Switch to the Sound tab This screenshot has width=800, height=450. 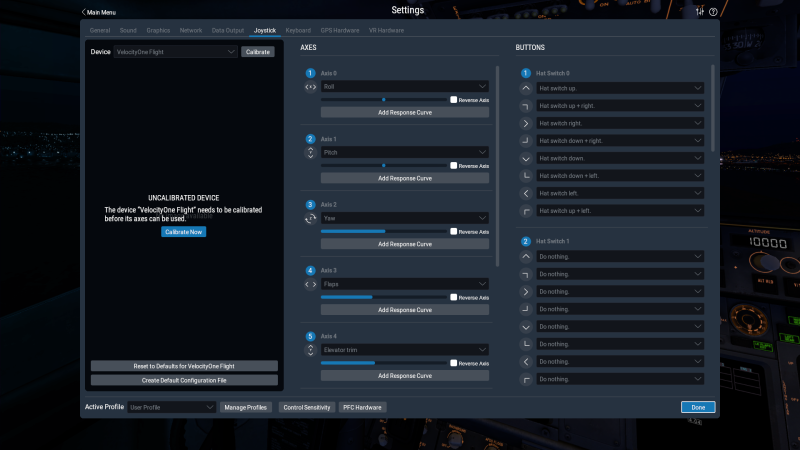click(x=128, y=31)
